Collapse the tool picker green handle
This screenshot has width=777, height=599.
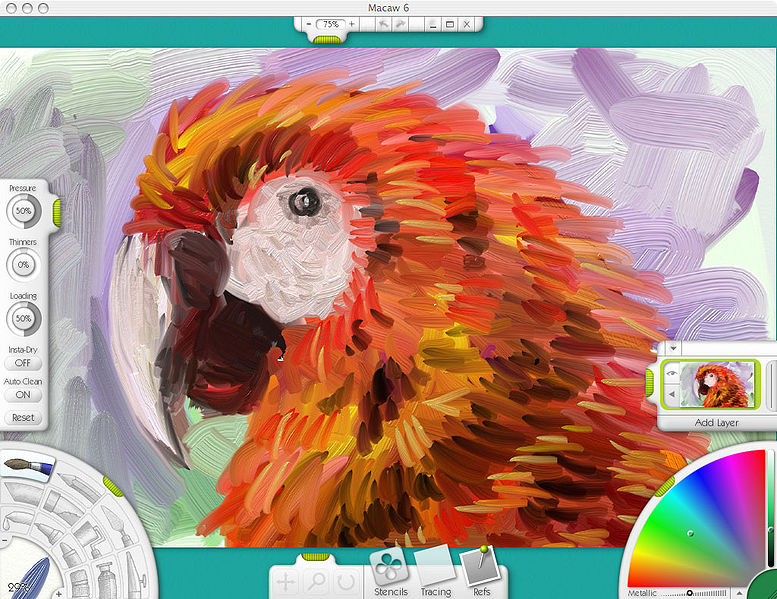pos(113,487)
